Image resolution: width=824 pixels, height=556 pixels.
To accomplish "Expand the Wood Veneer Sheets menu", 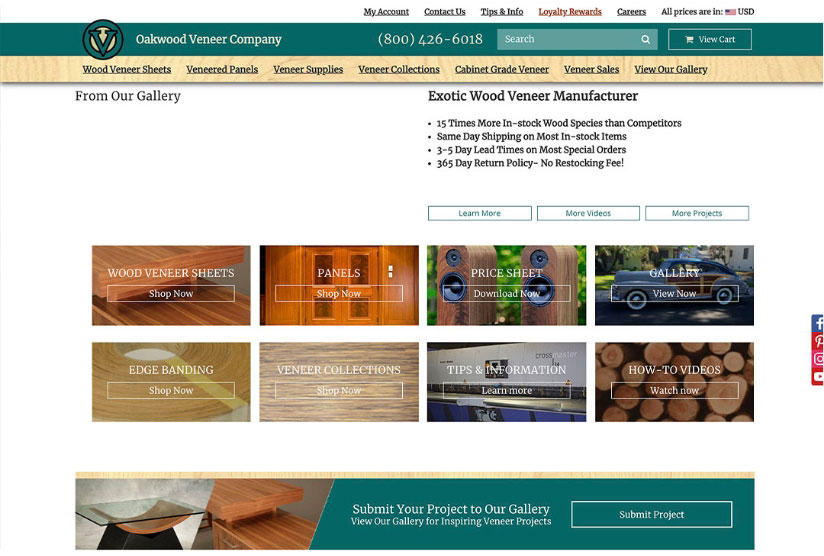I will tap(127, 70).
